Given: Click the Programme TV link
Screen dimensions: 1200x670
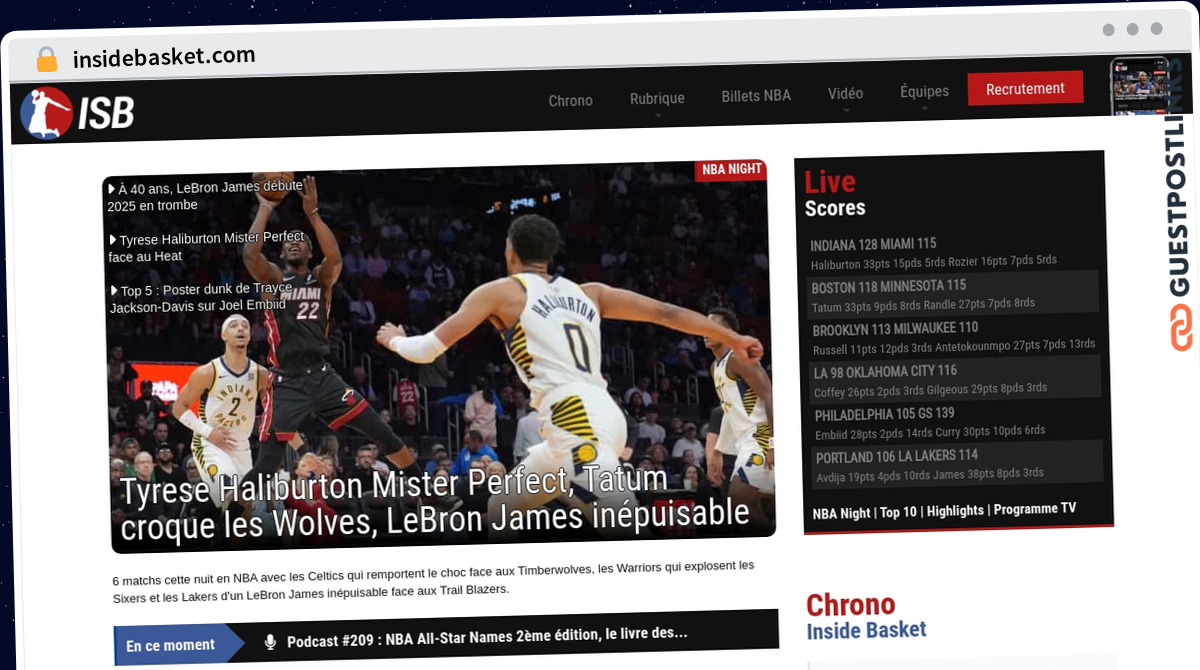Looking at the screenshot, I should 1035,508.
